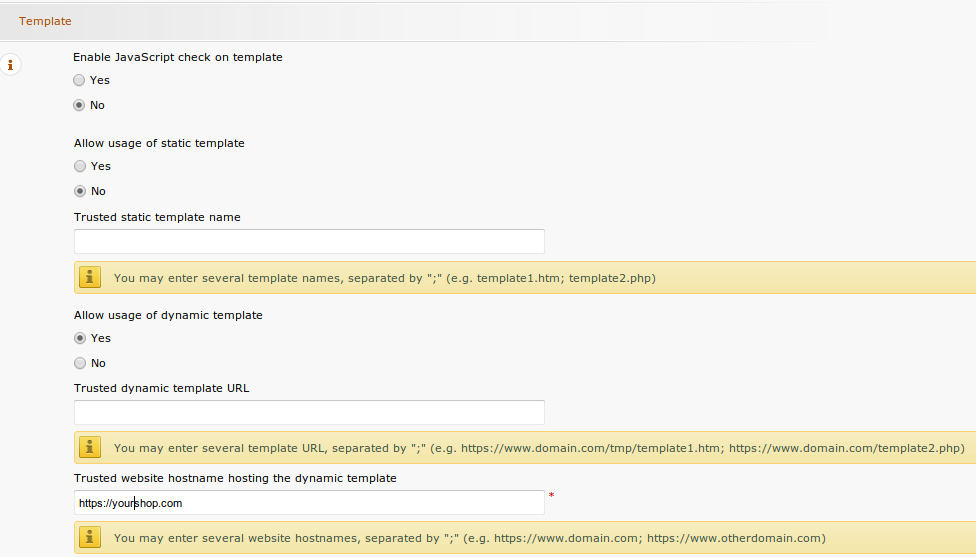The image size is (976, 557).
Task: Click into Trusted dynamic template URL field
Action: click(x=309, y=412)
